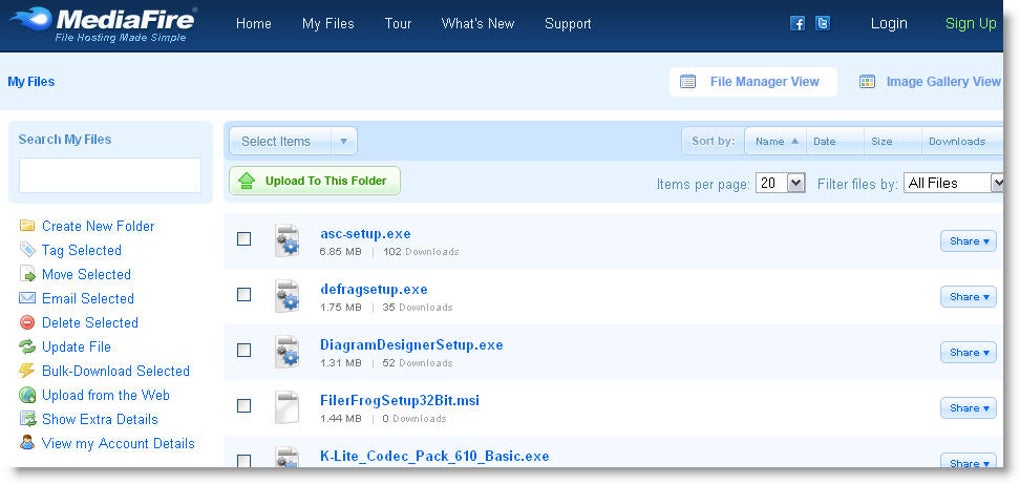Click the asc-setup.exe file icon
The height and width of the screenshot is (484, 1020).
[x=287, y=241]
